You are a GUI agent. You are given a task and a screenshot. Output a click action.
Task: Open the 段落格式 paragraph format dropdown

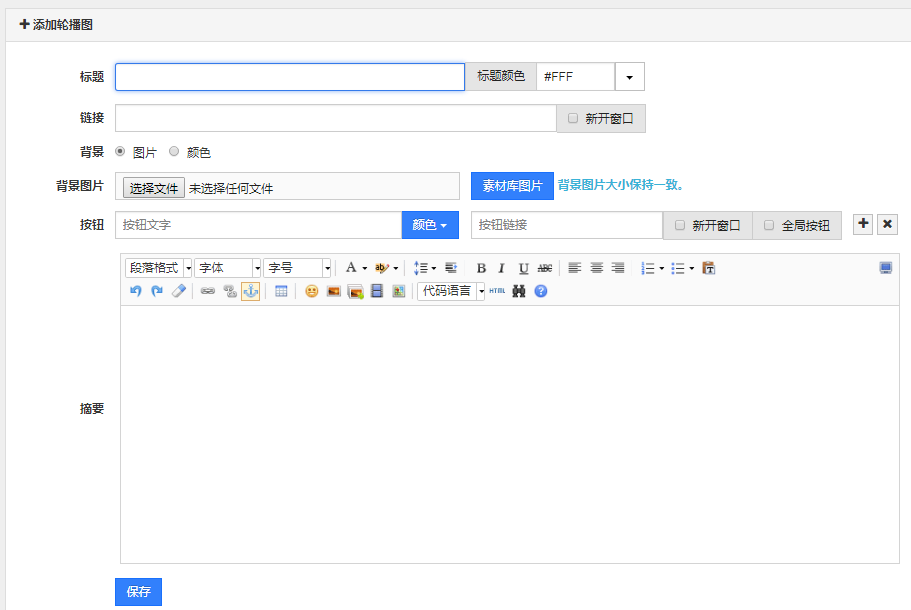[159, 268]
